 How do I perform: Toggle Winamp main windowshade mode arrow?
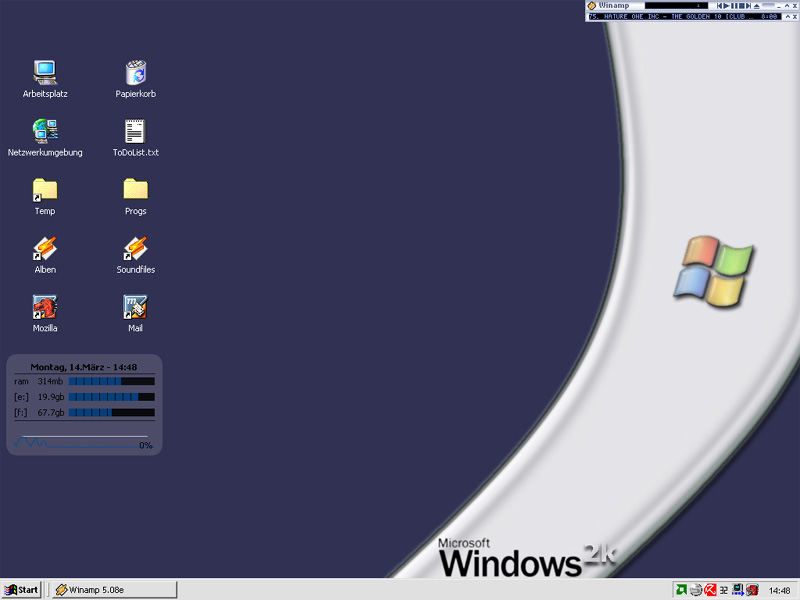[787, 6]
